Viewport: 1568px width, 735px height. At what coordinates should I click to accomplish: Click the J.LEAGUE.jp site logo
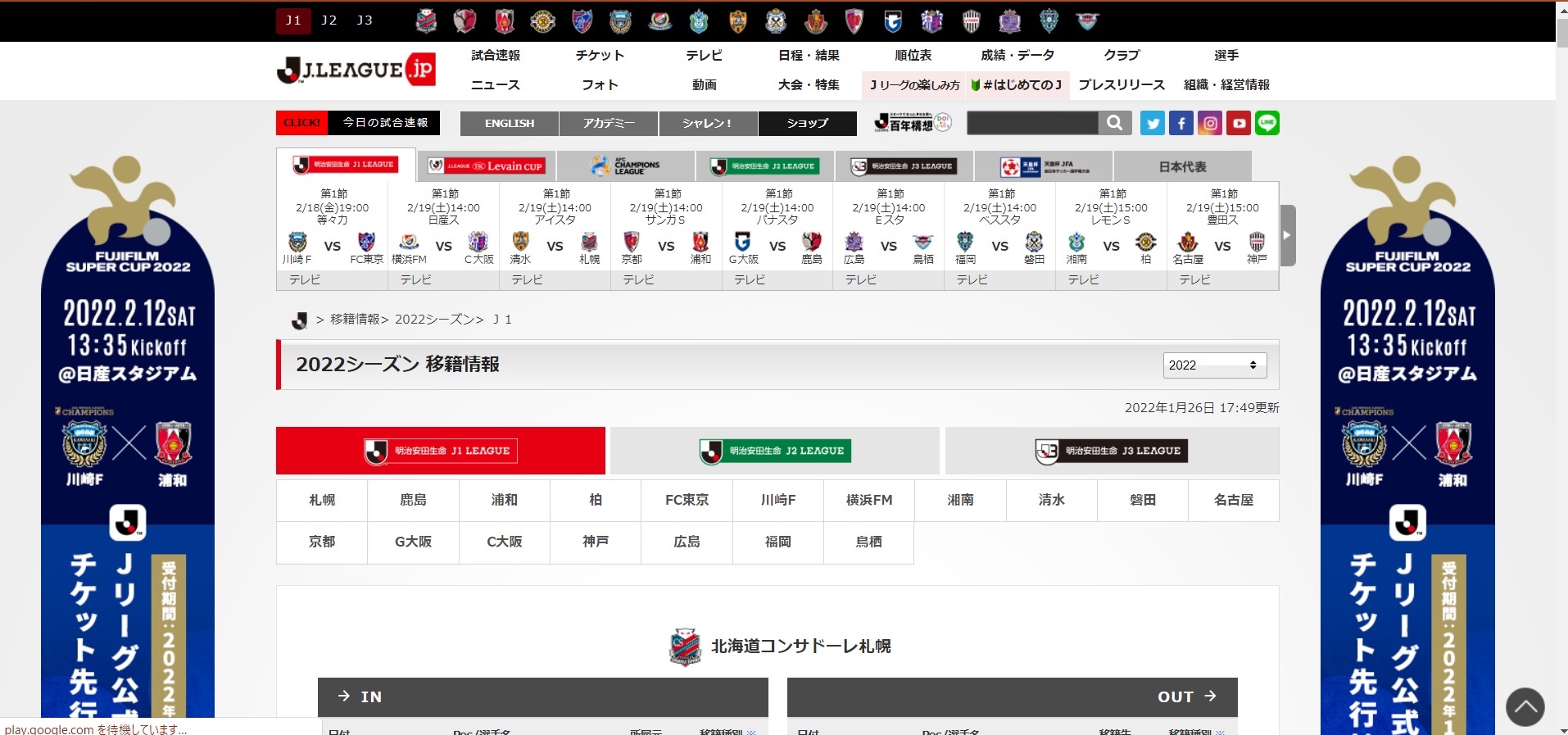pyautogui.click(x=356, y=70)
